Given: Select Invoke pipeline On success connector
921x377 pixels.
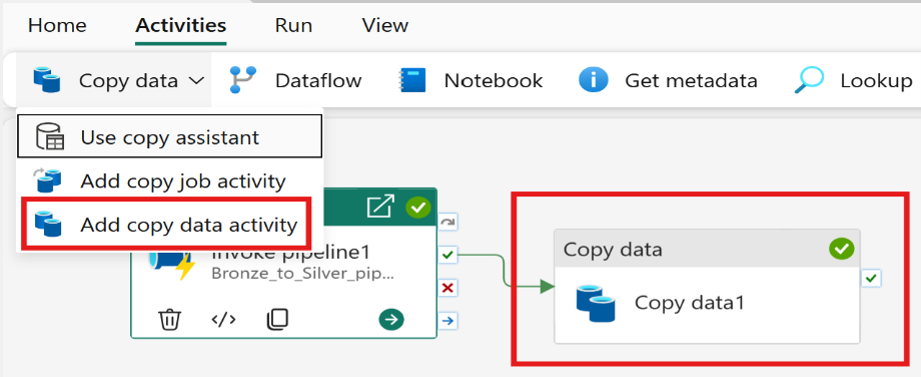Looking at the screenshot, I should [449, 255].
